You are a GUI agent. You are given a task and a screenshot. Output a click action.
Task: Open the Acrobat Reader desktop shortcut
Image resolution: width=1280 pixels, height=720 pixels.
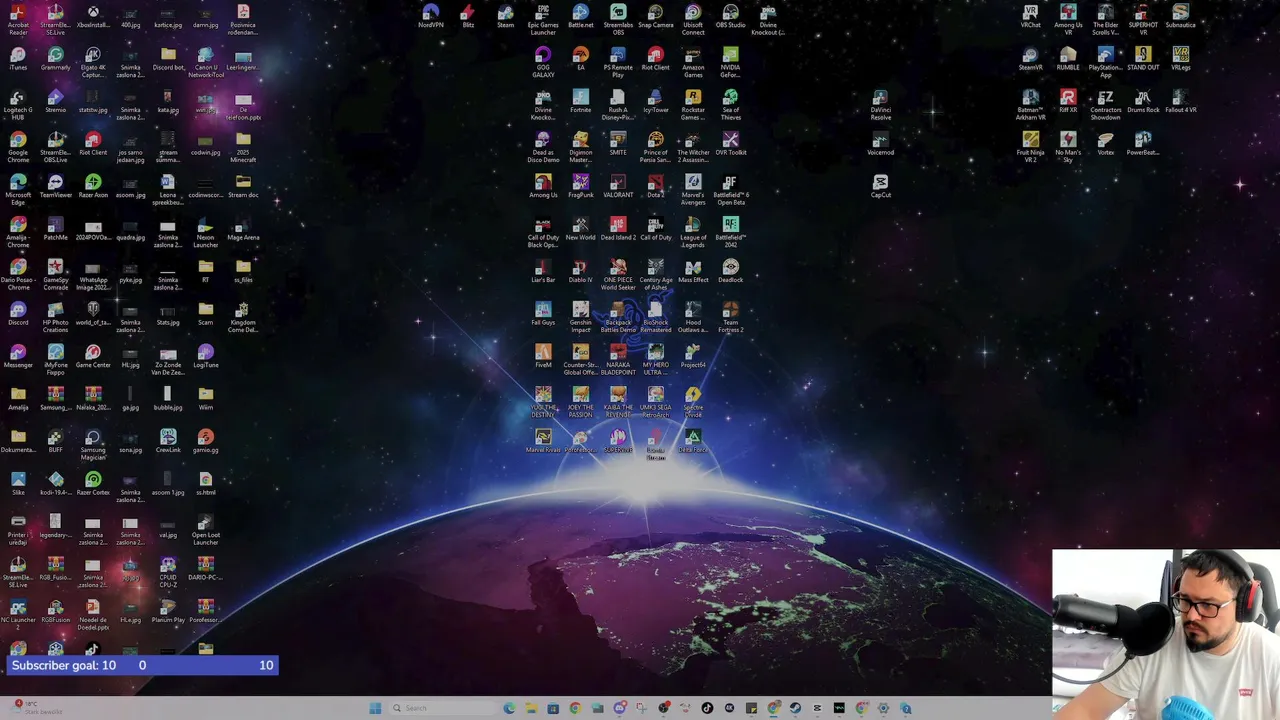click(x=18, y=19)
